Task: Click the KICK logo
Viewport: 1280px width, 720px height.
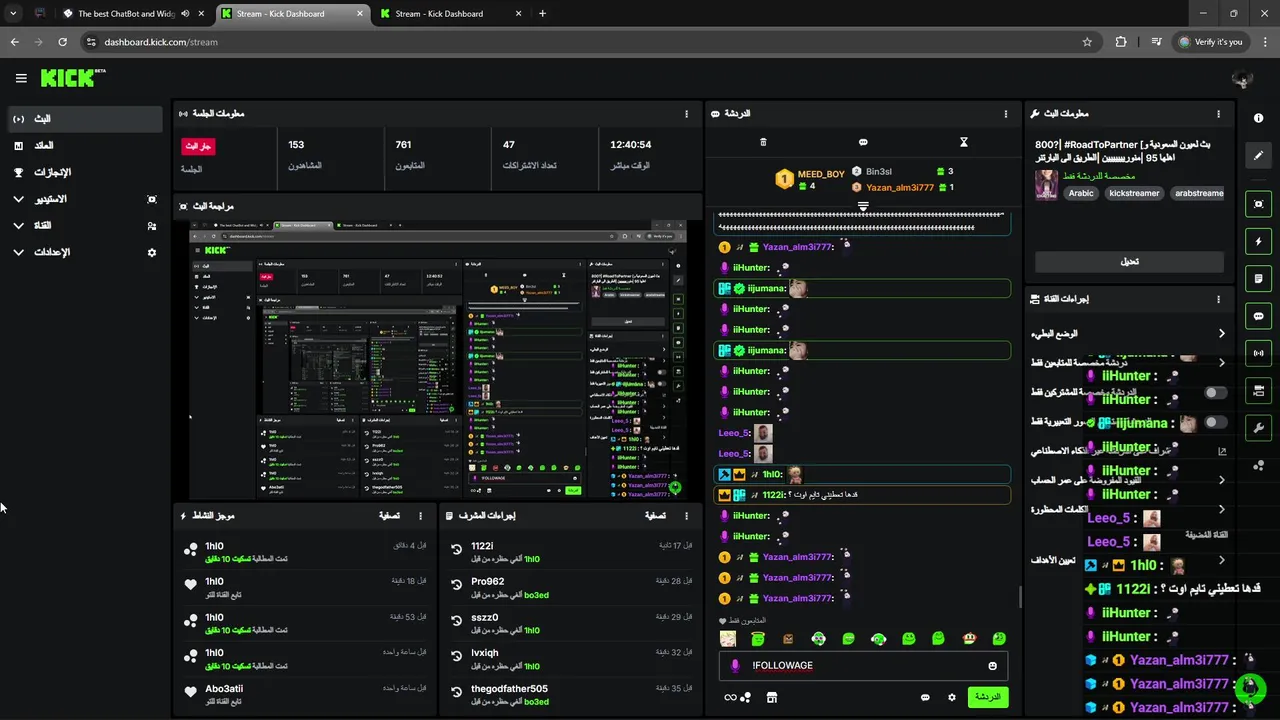Action: click(x=72, y=78)
